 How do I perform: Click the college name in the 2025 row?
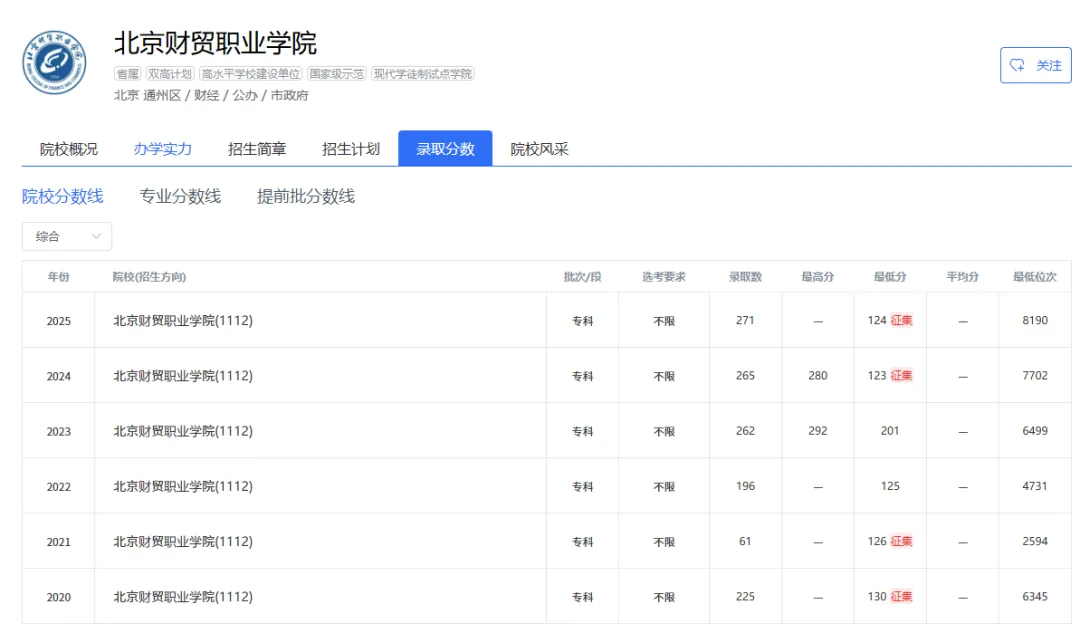pyautogui.click(x=183, y=320)
